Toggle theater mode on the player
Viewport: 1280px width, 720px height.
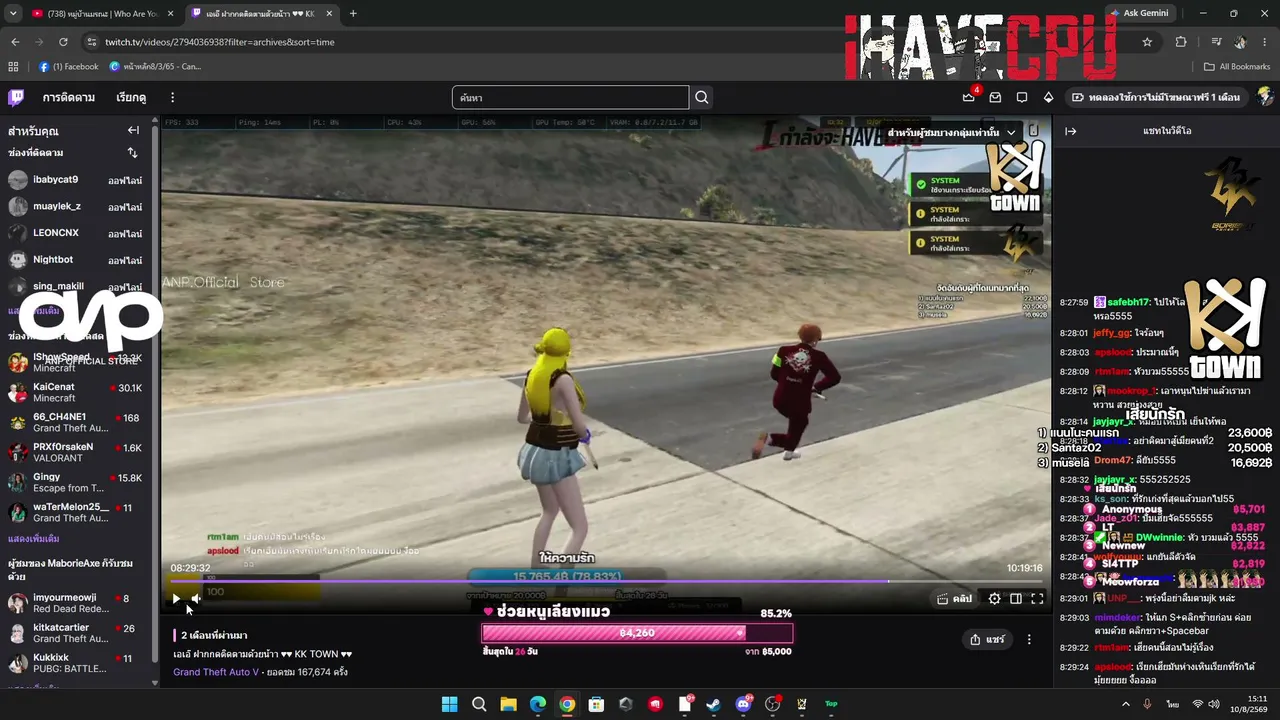pos(1016,599)
